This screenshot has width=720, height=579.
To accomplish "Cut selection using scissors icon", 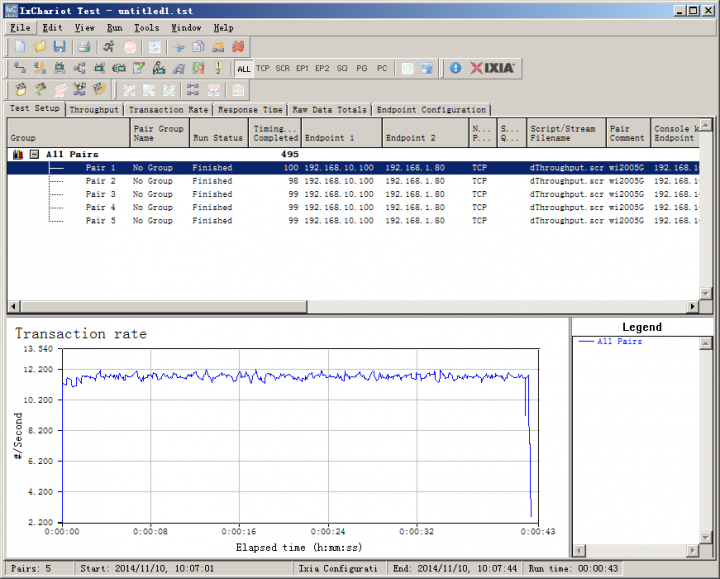I will point(179,46).
